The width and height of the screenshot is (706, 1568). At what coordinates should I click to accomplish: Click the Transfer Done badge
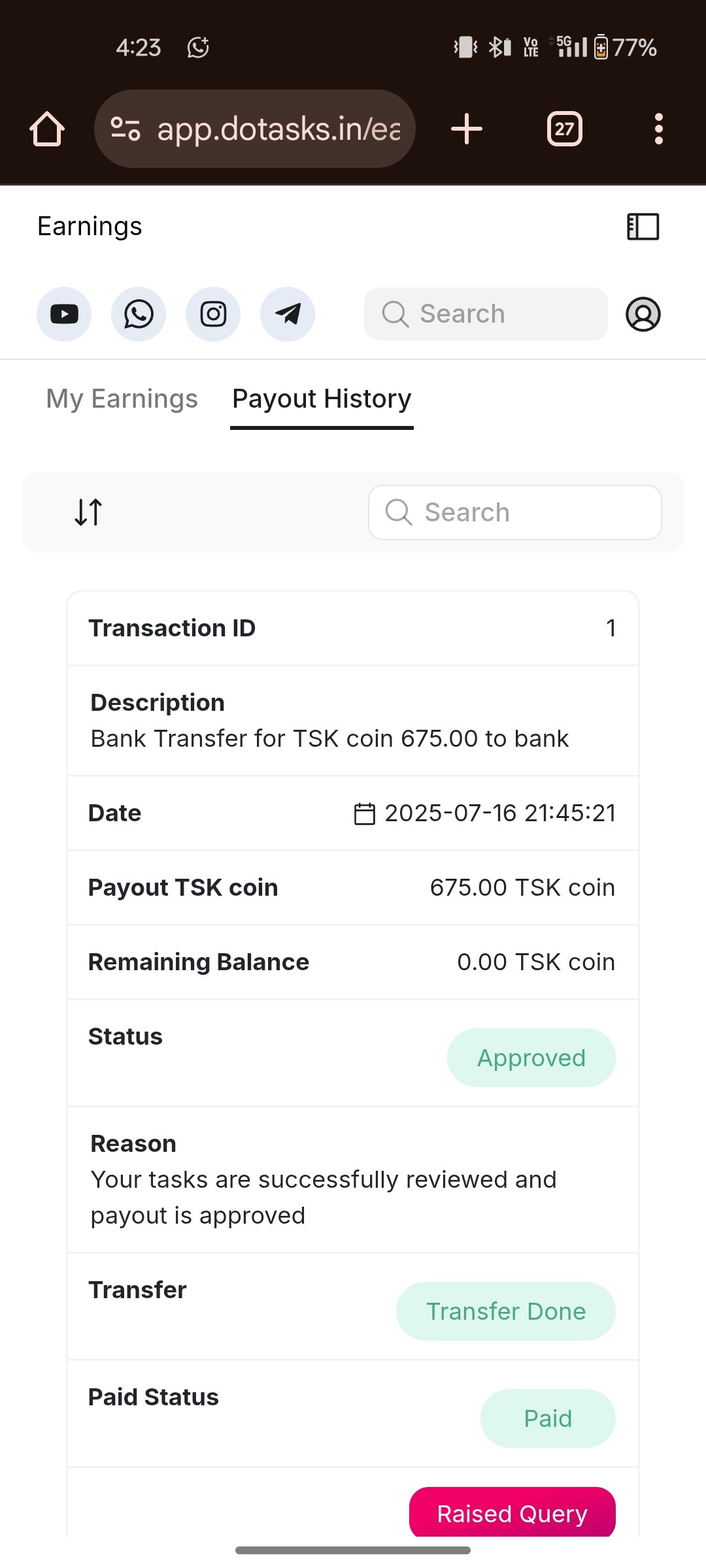(x=505, y=1311)
